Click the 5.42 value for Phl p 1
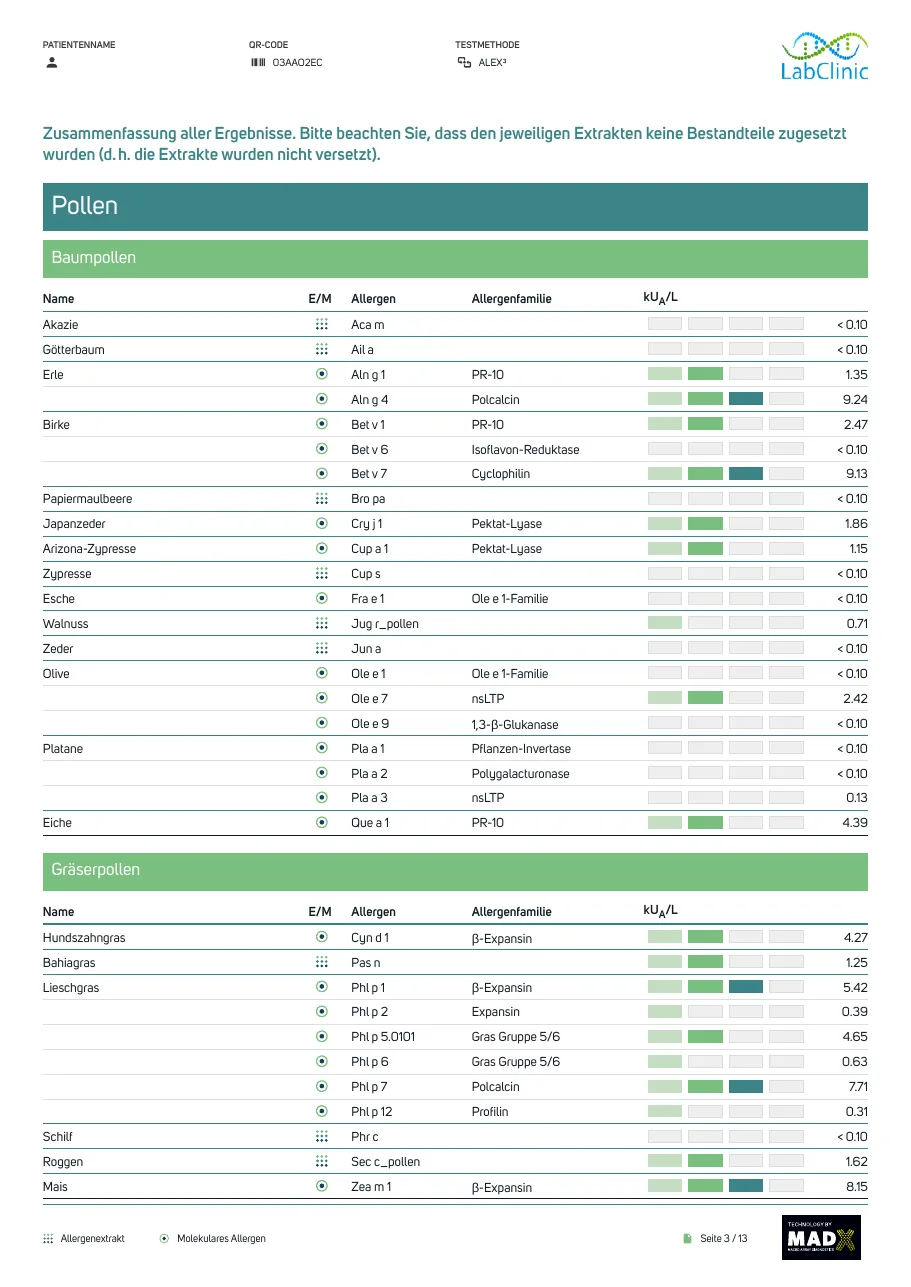This screenshot has height=1287, width=911. 855,987
